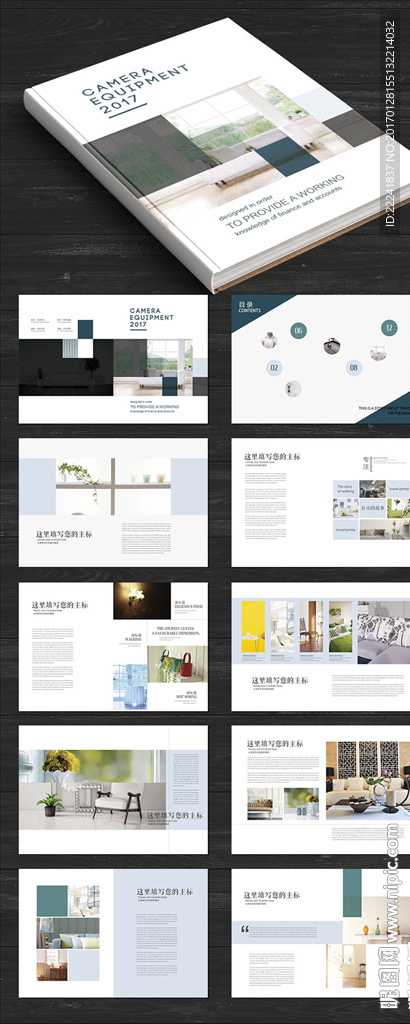
Task: Click TO PROVIDE A WORKING cover text
Action: (x=285, y=200)
